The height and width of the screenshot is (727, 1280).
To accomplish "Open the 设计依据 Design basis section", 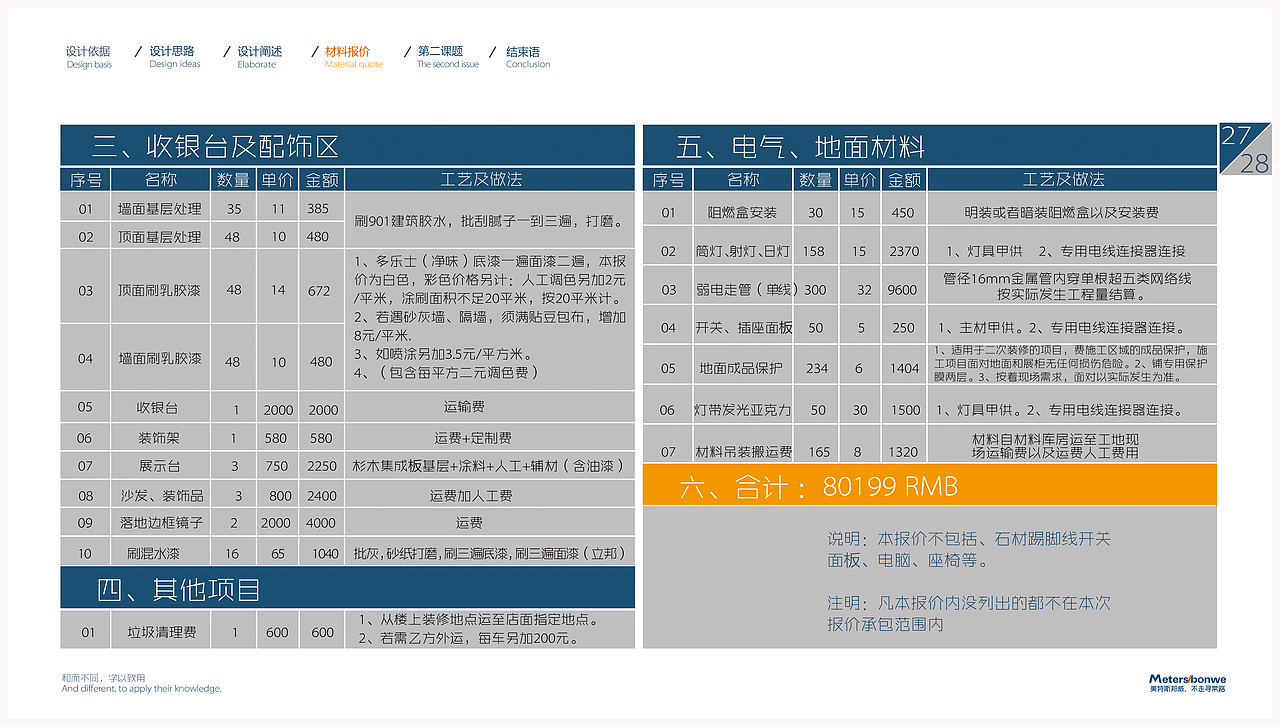I will [x=89, y=57].
